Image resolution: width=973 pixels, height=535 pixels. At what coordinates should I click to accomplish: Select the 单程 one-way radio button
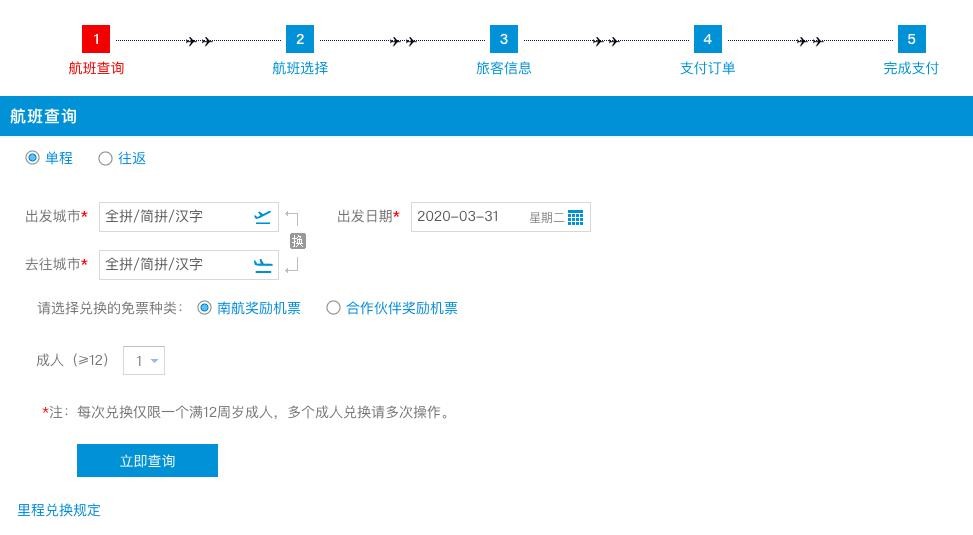coord(33,158)
